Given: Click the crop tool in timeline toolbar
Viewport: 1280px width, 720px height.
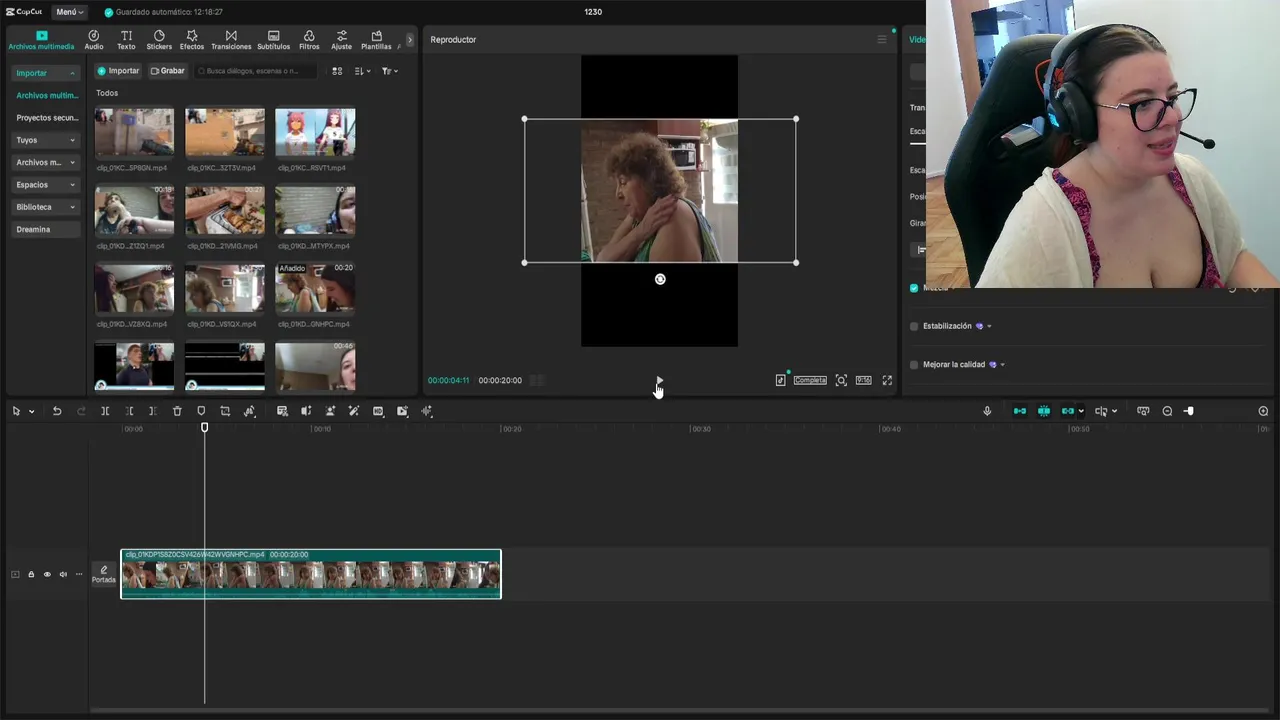Looking at the screenshot, I should pos(225,411).
